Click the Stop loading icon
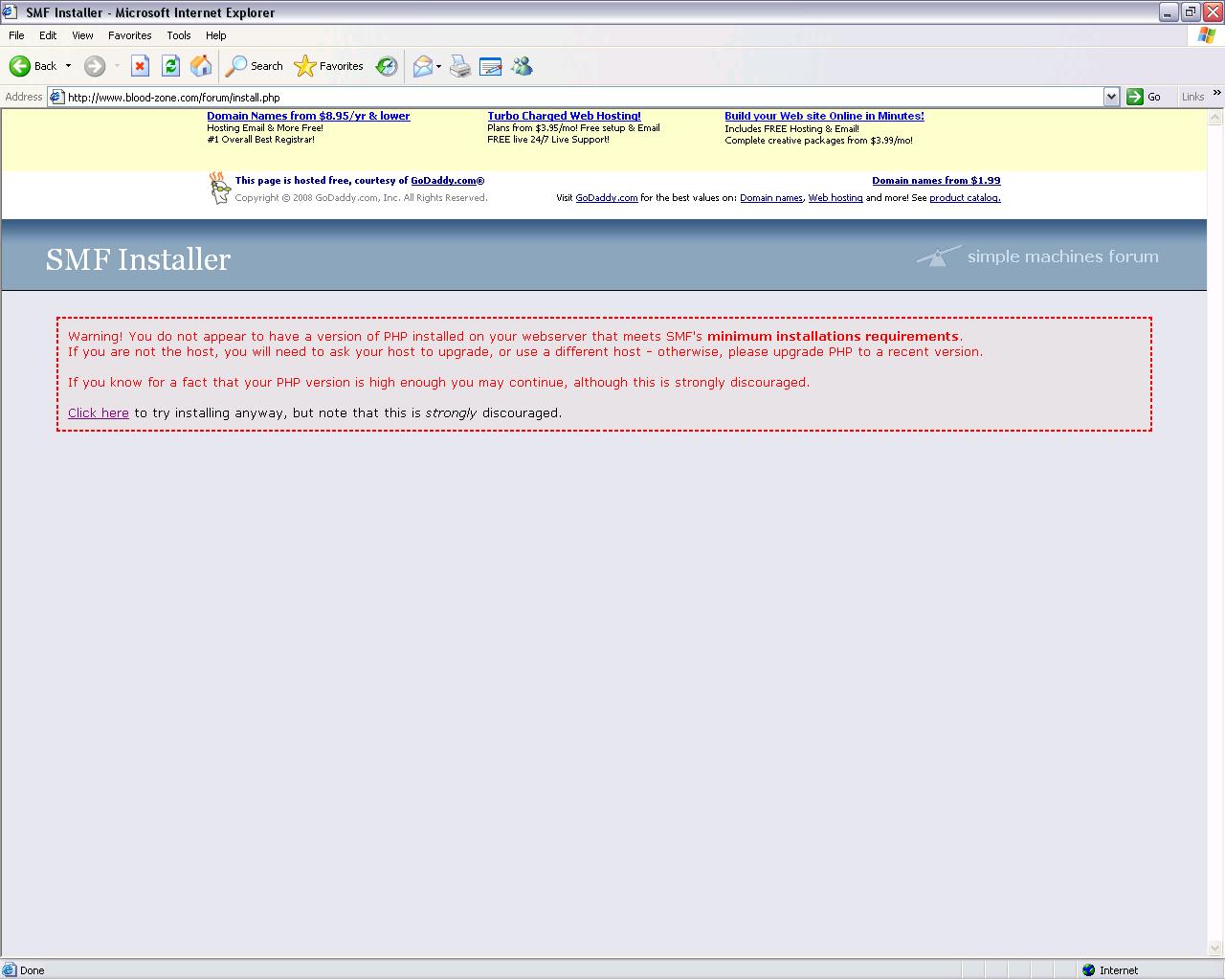This screenshot has height=980, width=1225. (140, 66)
